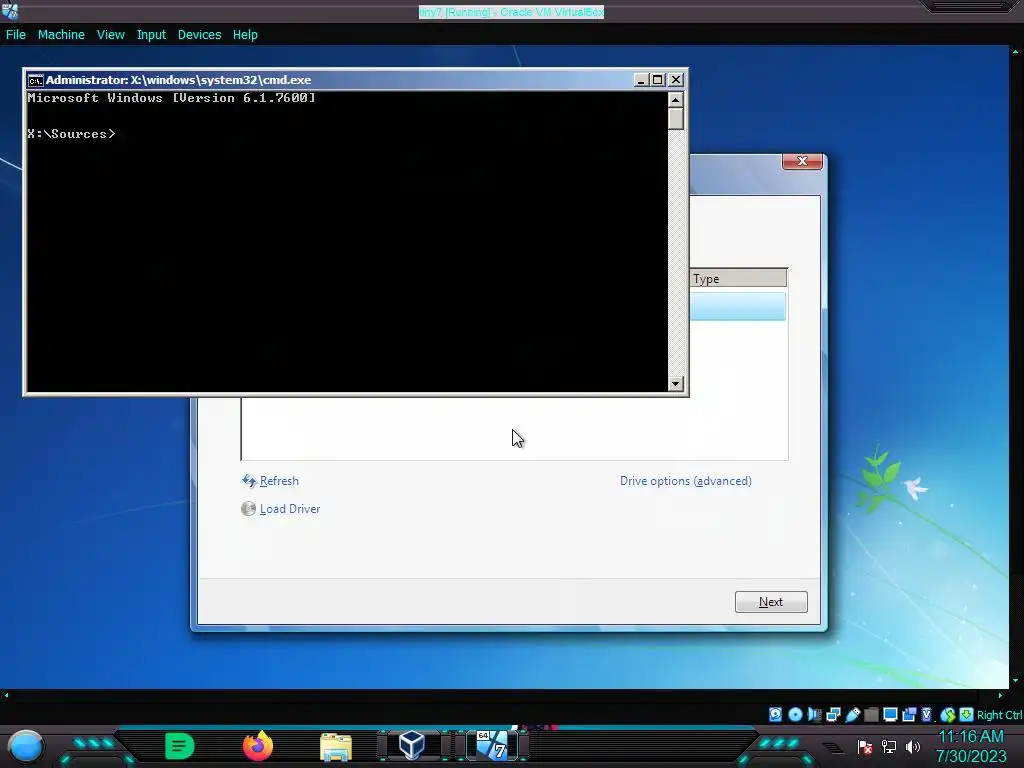Open the Help menu
Screen dimensions: 1024x768
click(245, 35)
